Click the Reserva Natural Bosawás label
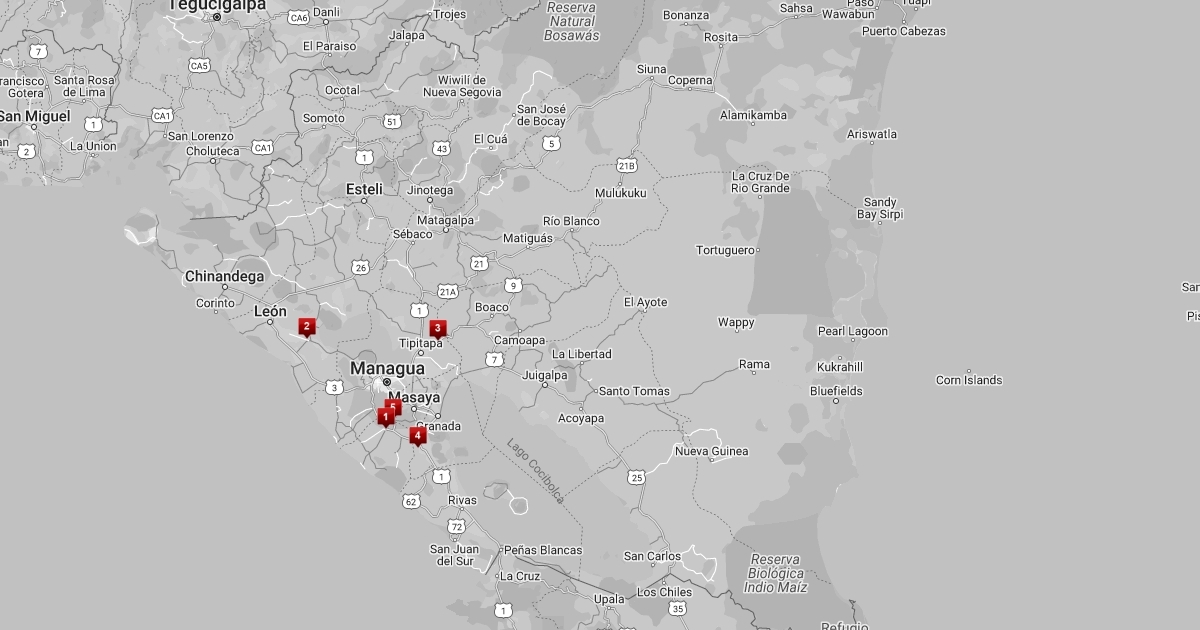1200x630 pixels. (572, 21)
